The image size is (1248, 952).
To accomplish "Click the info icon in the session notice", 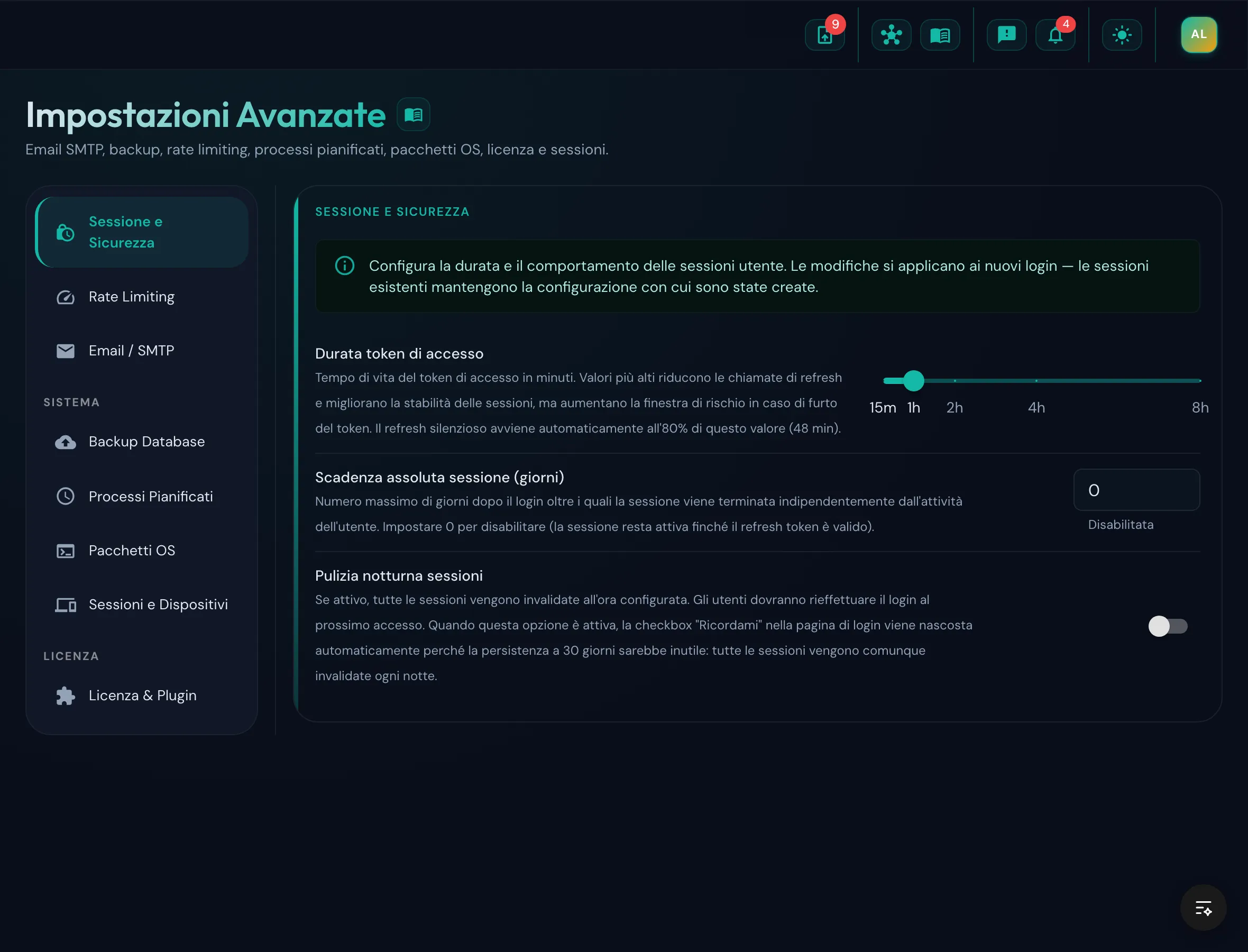I will [344, 266].
